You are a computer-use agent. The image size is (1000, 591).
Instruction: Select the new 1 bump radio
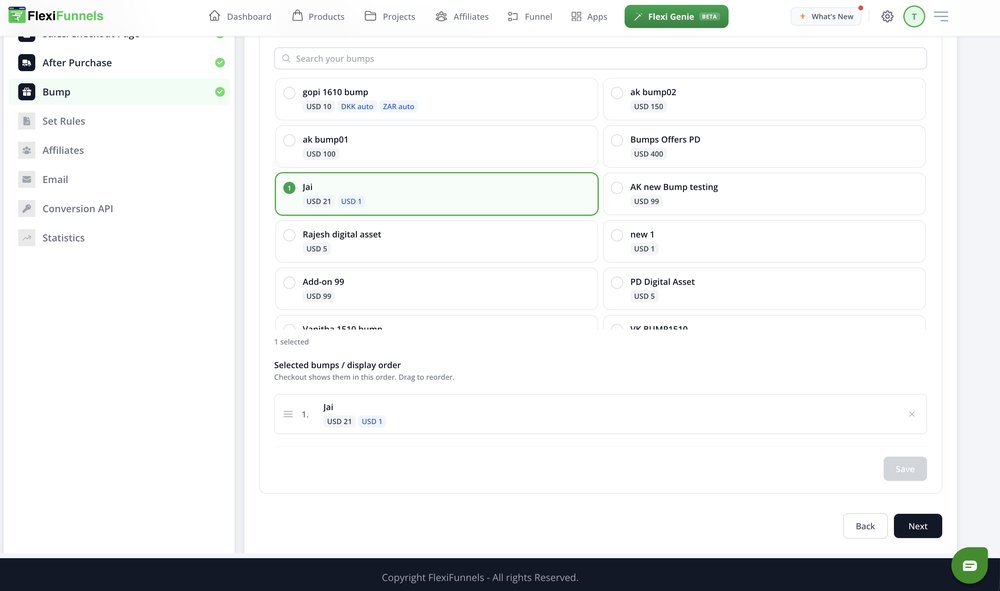(617, 235)
